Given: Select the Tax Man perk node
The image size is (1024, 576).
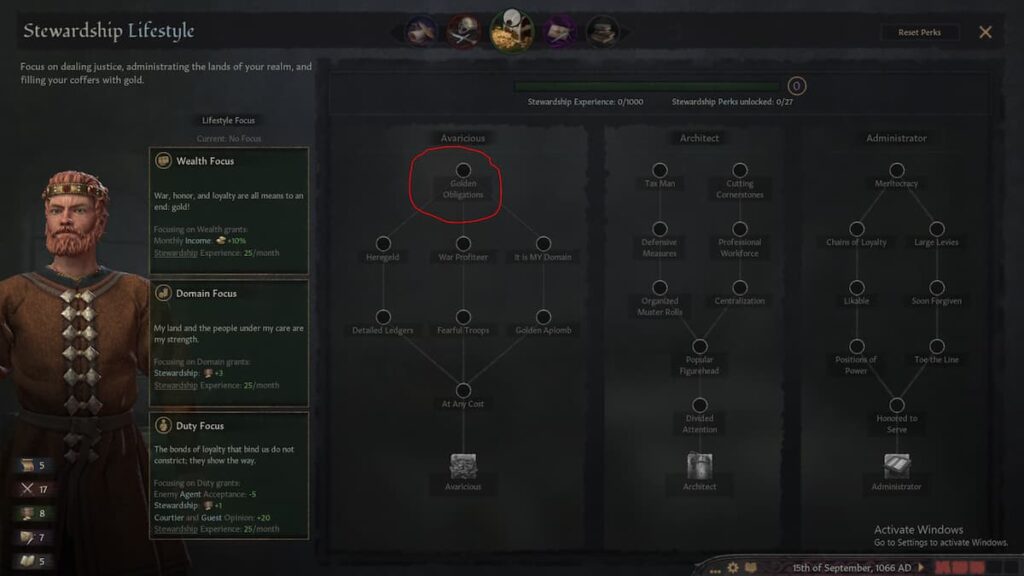Looking at the screenshot, I should (x=660, y=170).
